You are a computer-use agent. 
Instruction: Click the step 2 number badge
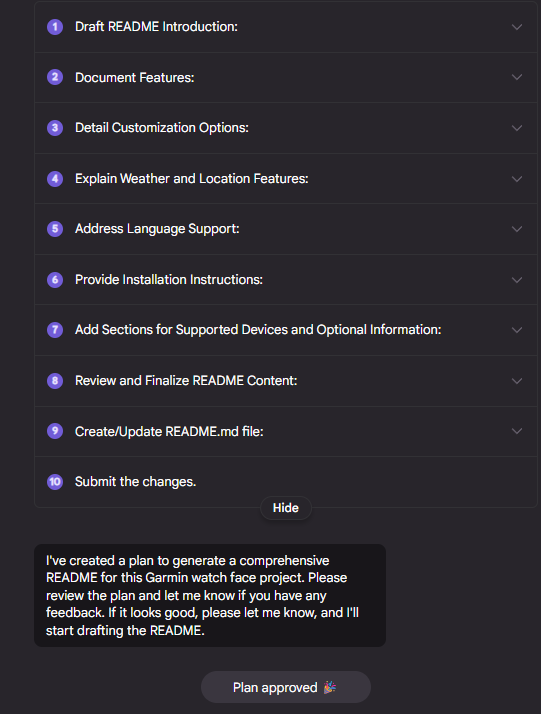tap(55, 77)
